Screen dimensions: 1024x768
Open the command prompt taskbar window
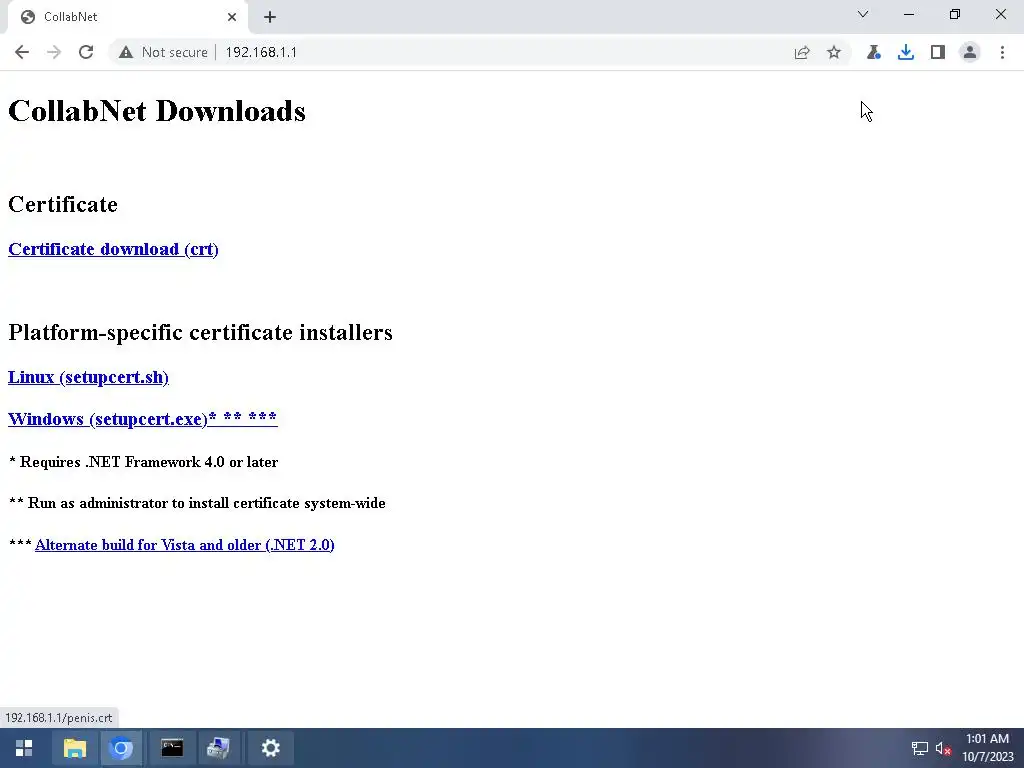[172, 748]
